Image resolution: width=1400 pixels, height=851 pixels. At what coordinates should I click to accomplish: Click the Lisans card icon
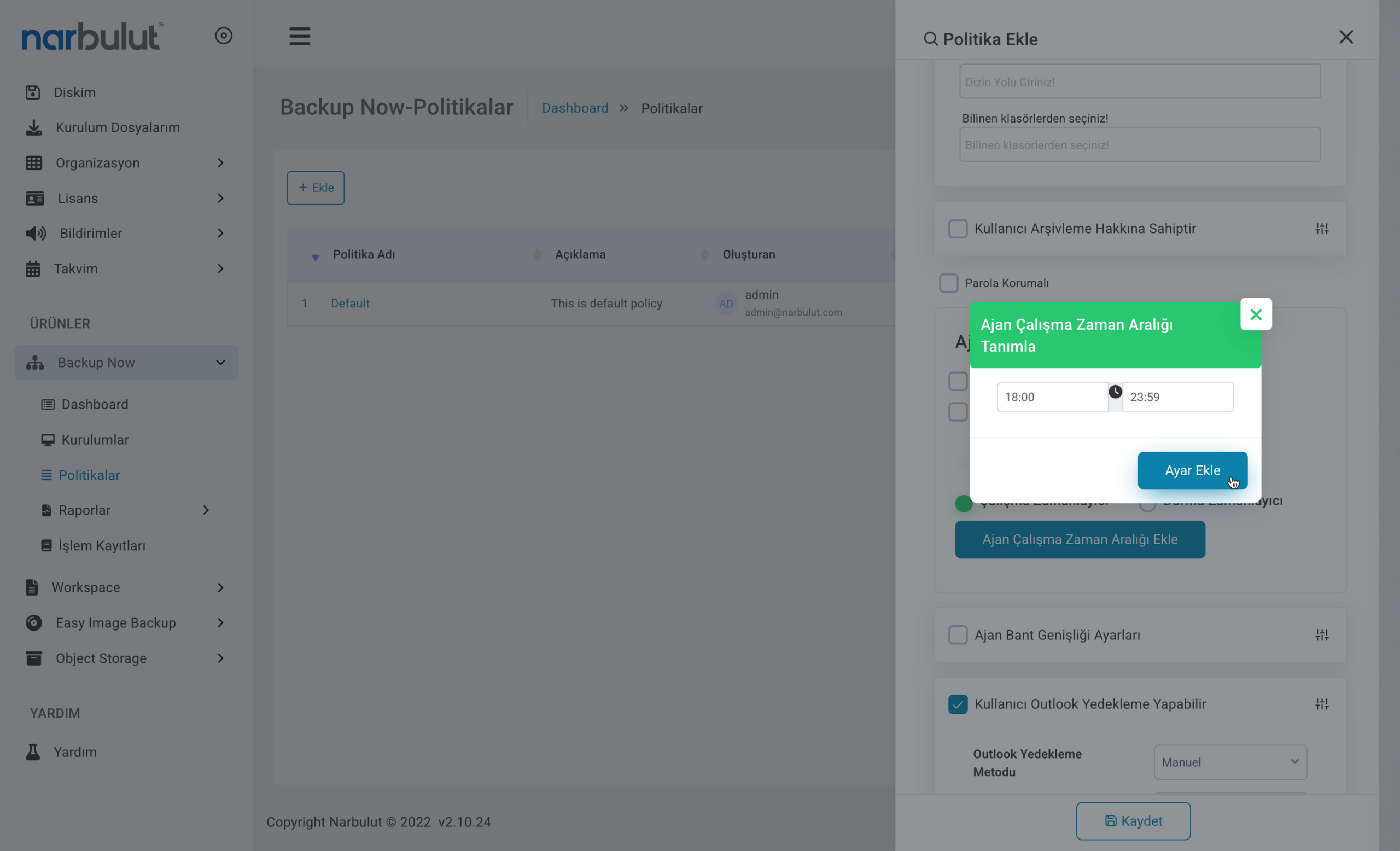click(x=34, y=199)
